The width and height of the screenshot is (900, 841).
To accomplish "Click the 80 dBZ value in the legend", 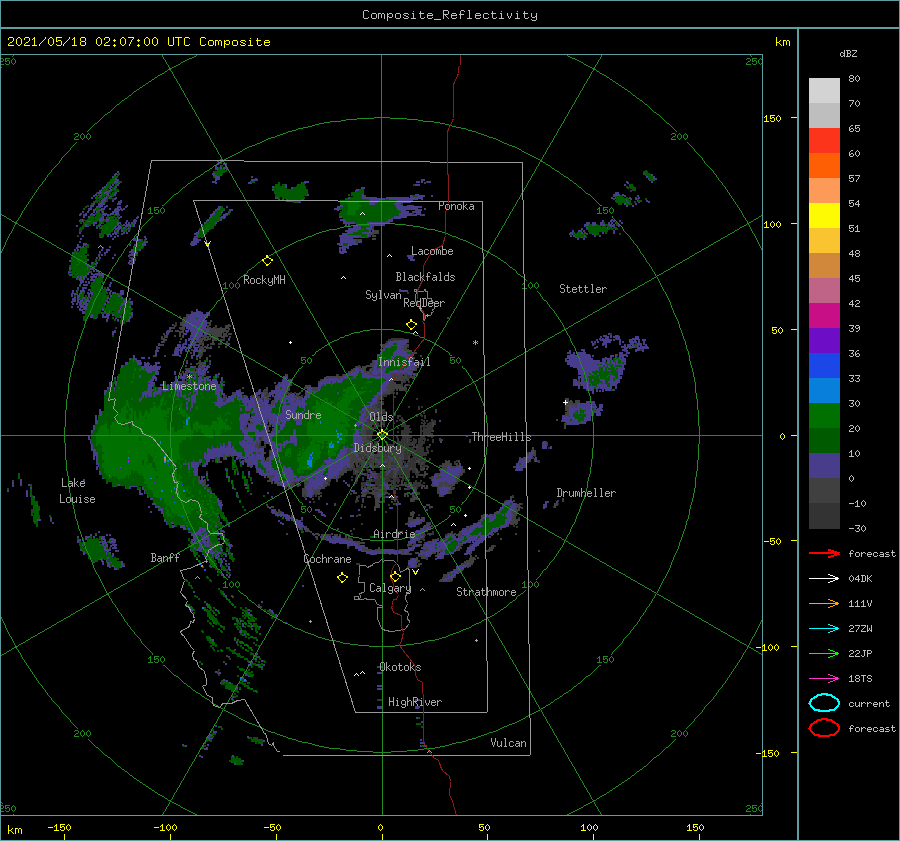I will click(854, 79).
